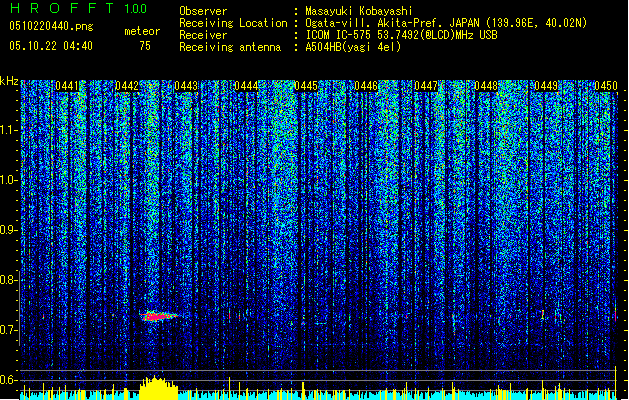This screenshot has height=400, width=629.
Task: Click the Observer field label
Action: [203, 11]
